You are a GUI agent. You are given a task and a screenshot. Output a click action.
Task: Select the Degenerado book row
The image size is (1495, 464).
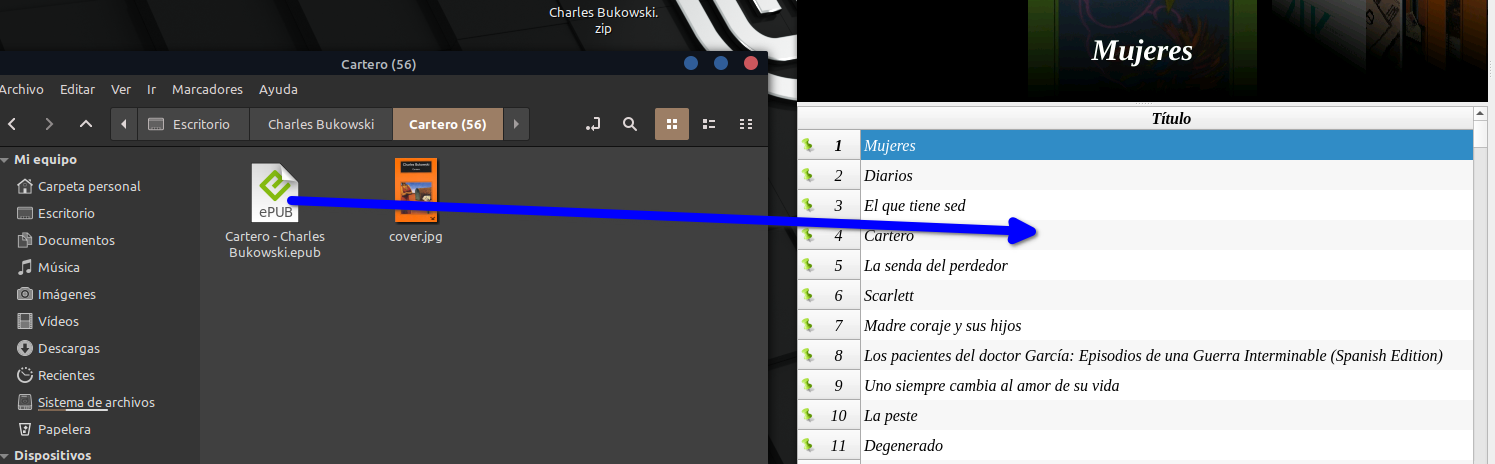[x=1167, y=445]
